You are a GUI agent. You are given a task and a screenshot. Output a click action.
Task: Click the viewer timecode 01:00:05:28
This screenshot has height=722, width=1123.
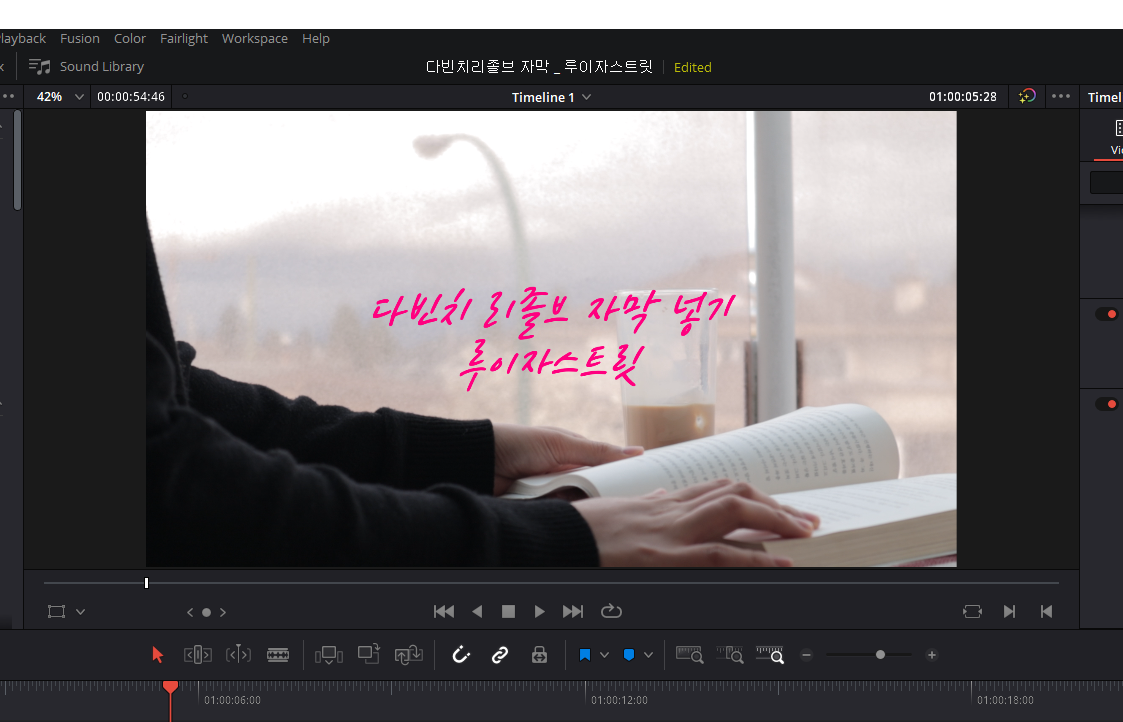tap(963, 97)
